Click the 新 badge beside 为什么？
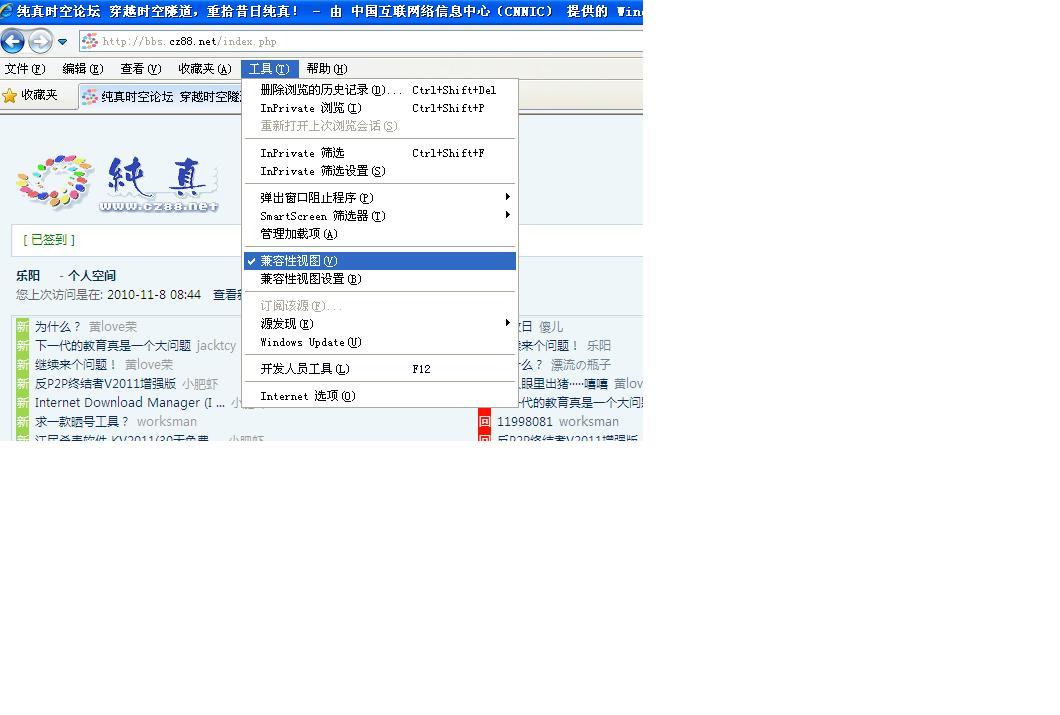Image resolution: width=1060 pixels, height=715 pixels. pyautogui.click(x=22, y=326)
